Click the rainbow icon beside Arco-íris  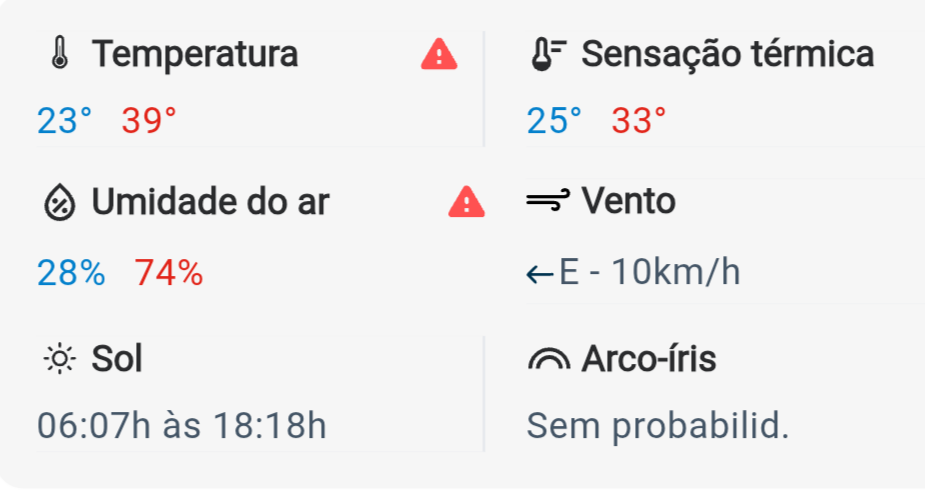coord(549,359)
